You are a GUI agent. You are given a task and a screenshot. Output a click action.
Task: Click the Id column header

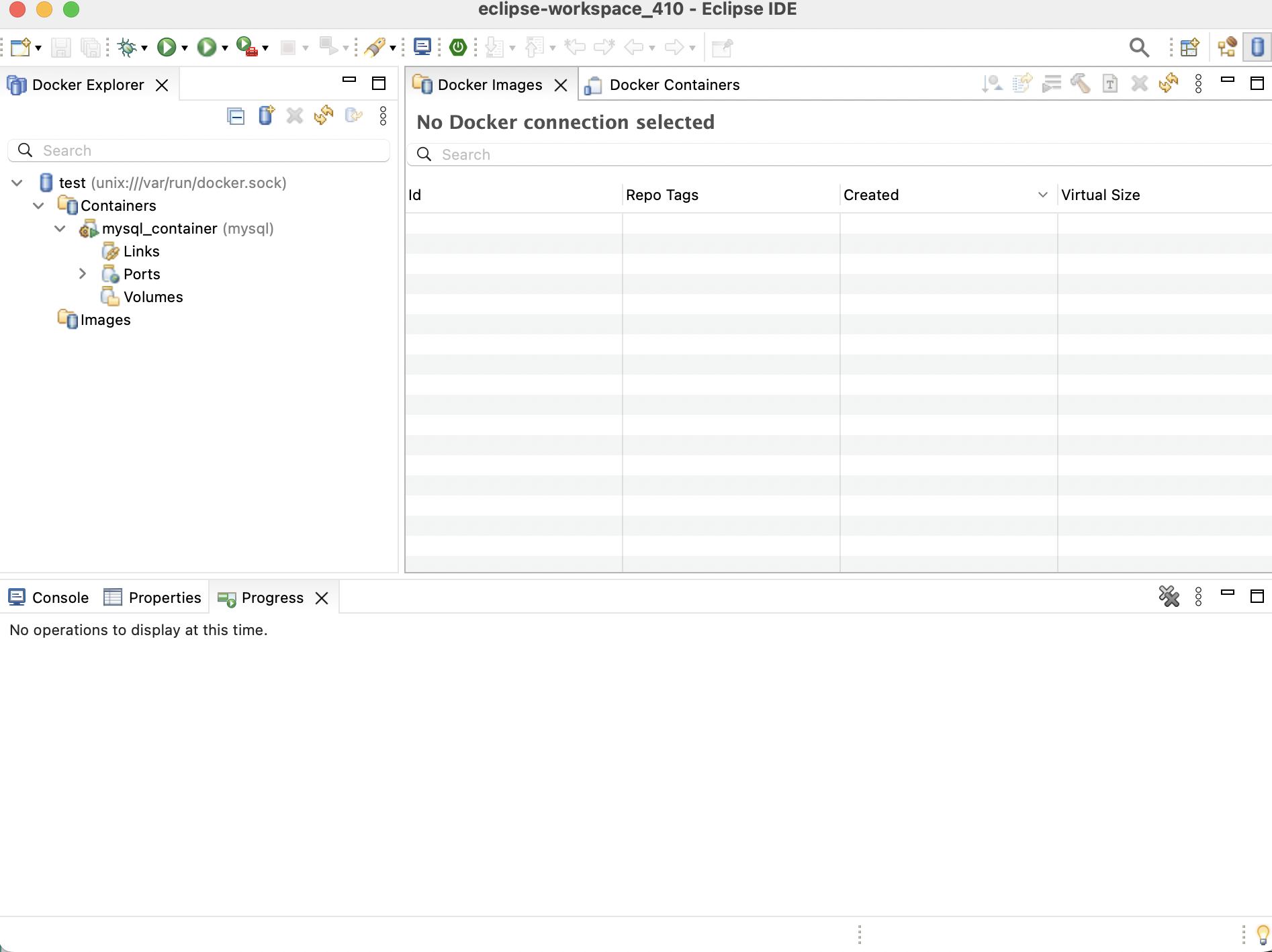[513, 195]
